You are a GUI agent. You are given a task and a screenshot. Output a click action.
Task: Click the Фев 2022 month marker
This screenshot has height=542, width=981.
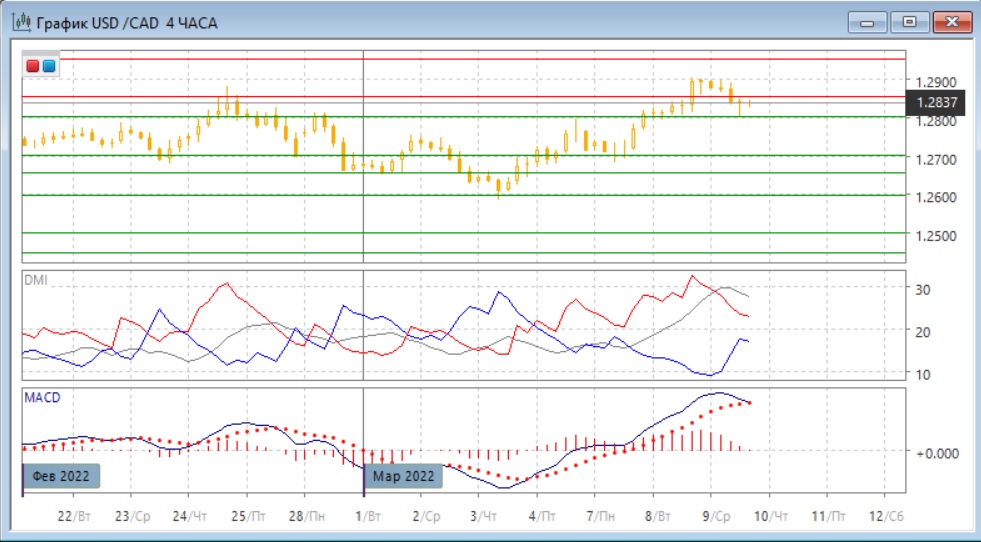pyautogui.click(x=62, y=476)
